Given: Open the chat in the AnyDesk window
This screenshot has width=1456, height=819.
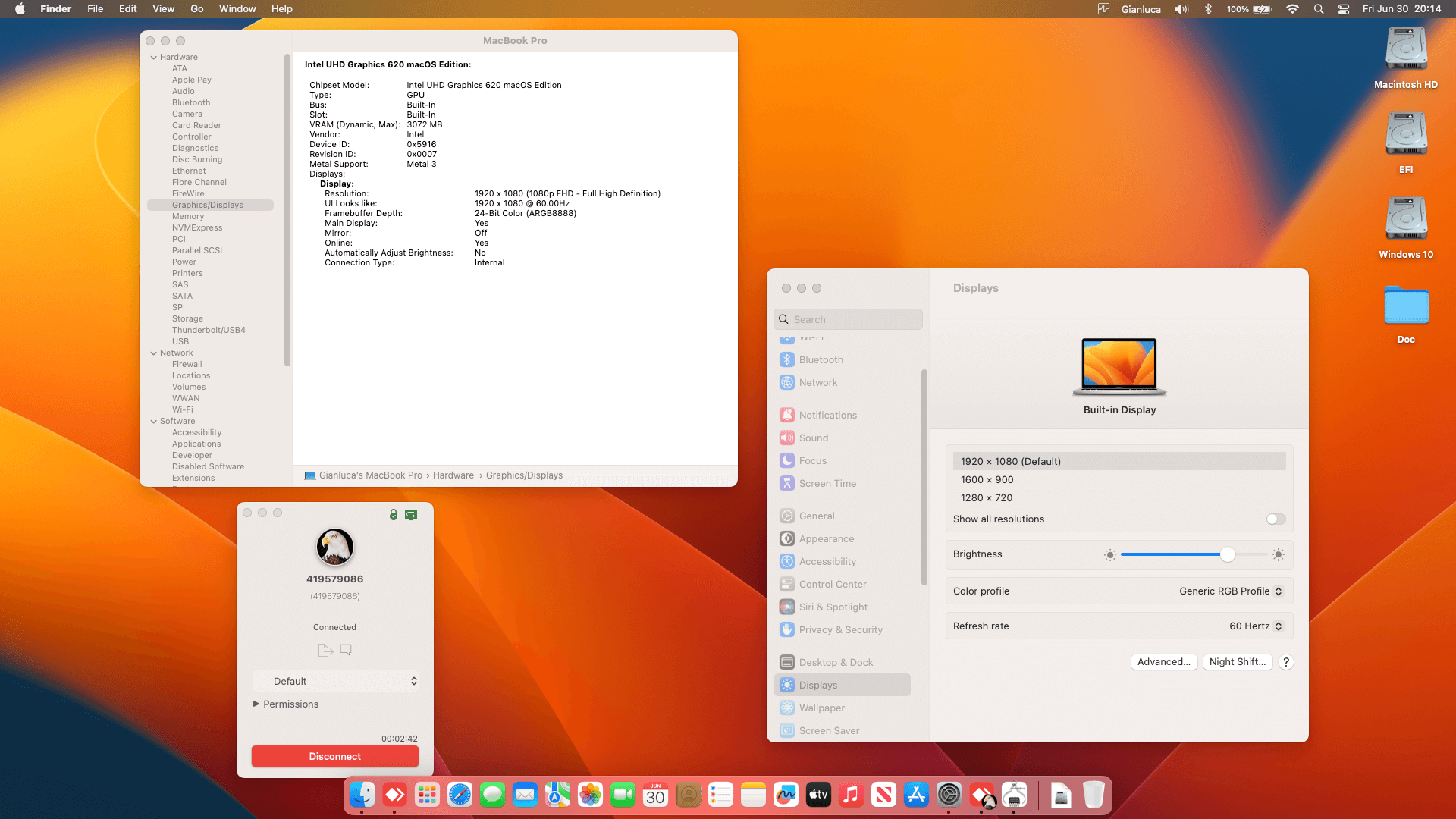Looking at the screenshot, I should click(346, 650).
